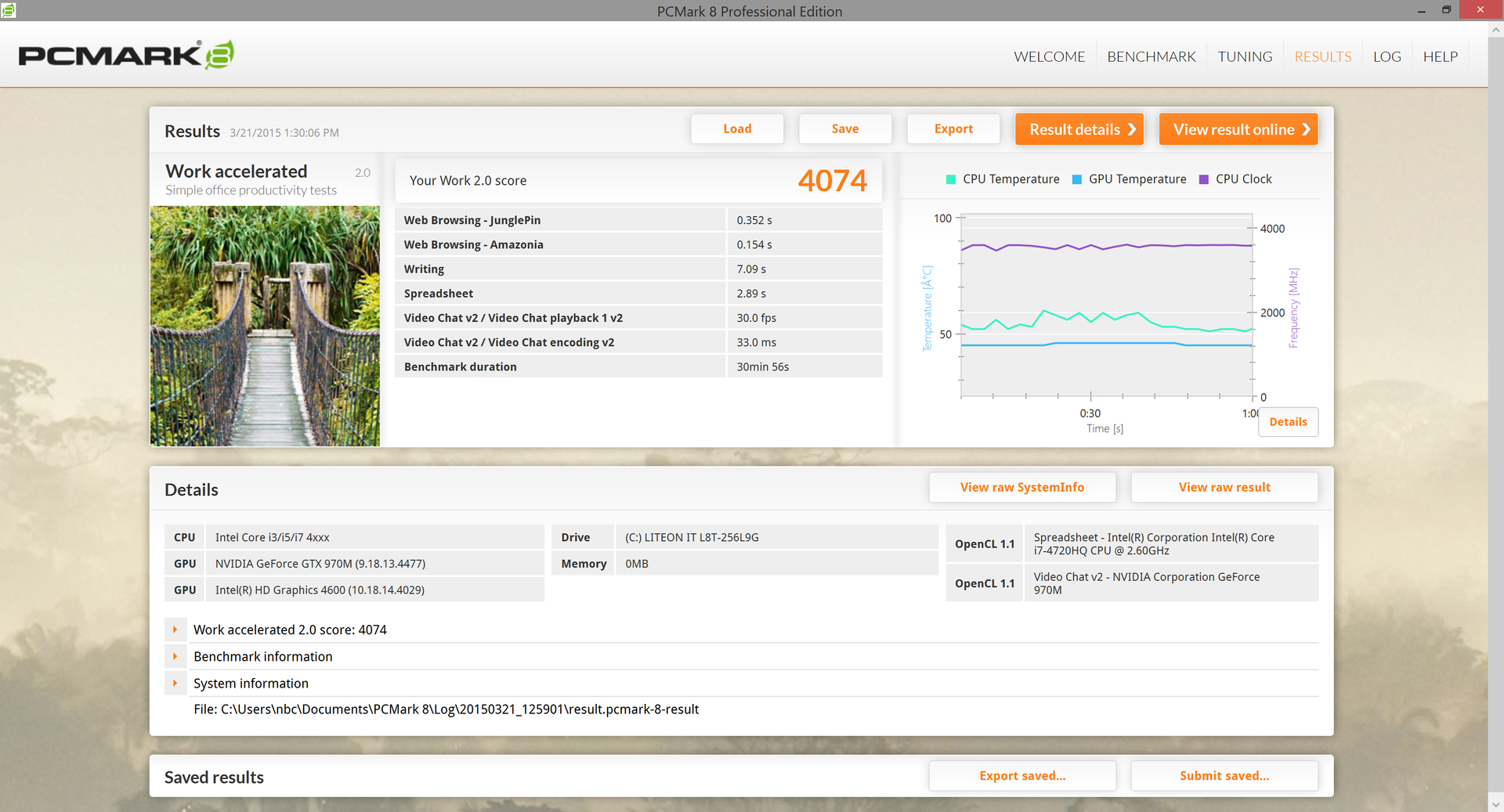Viewport: 1504px width, 812px height.
Task: Select the Web Browsing - Amazonia row
Action: (638, 244)
